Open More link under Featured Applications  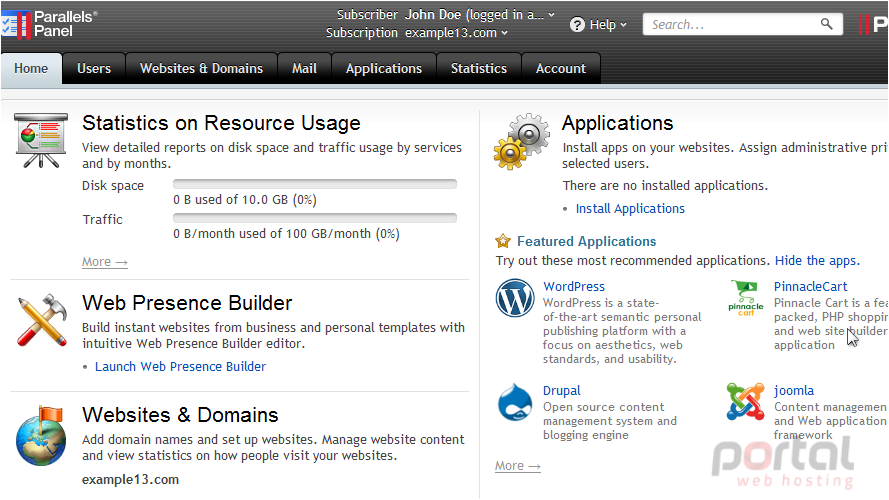(x=518, y=466)
